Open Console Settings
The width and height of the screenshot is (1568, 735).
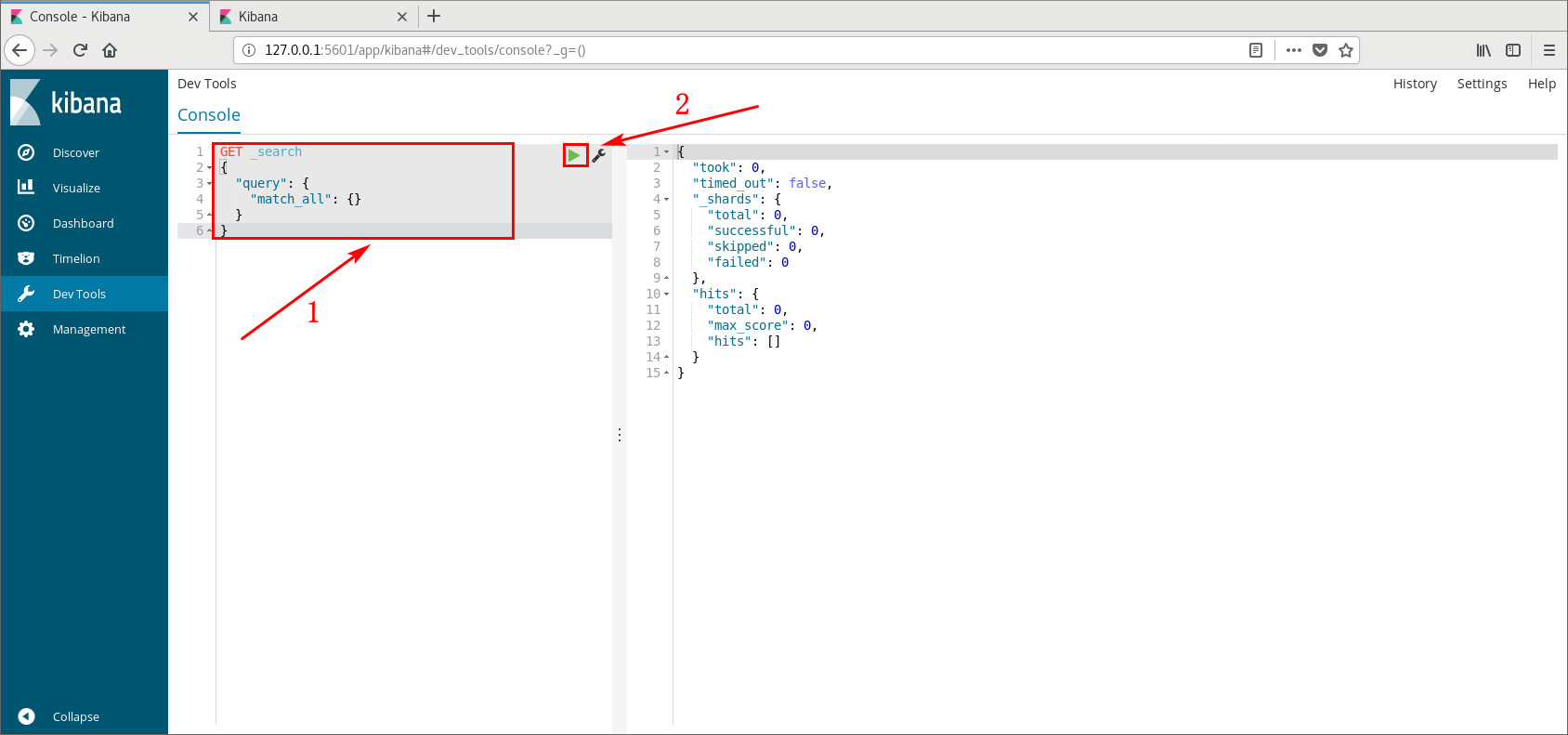click(x=1482, y=84)
